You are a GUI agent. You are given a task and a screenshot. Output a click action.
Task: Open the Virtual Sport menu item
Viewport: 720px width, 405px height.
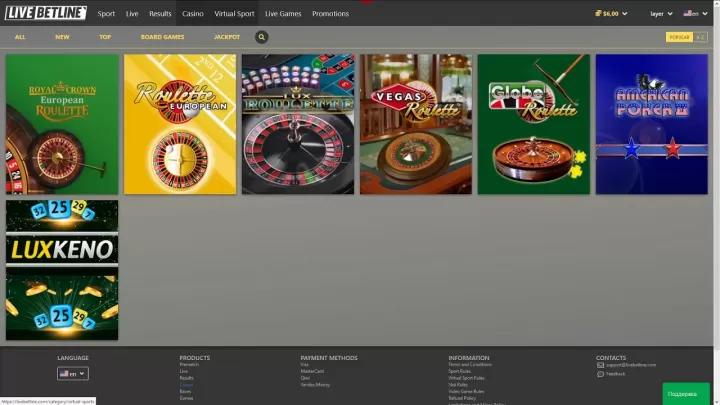[232, 14]
